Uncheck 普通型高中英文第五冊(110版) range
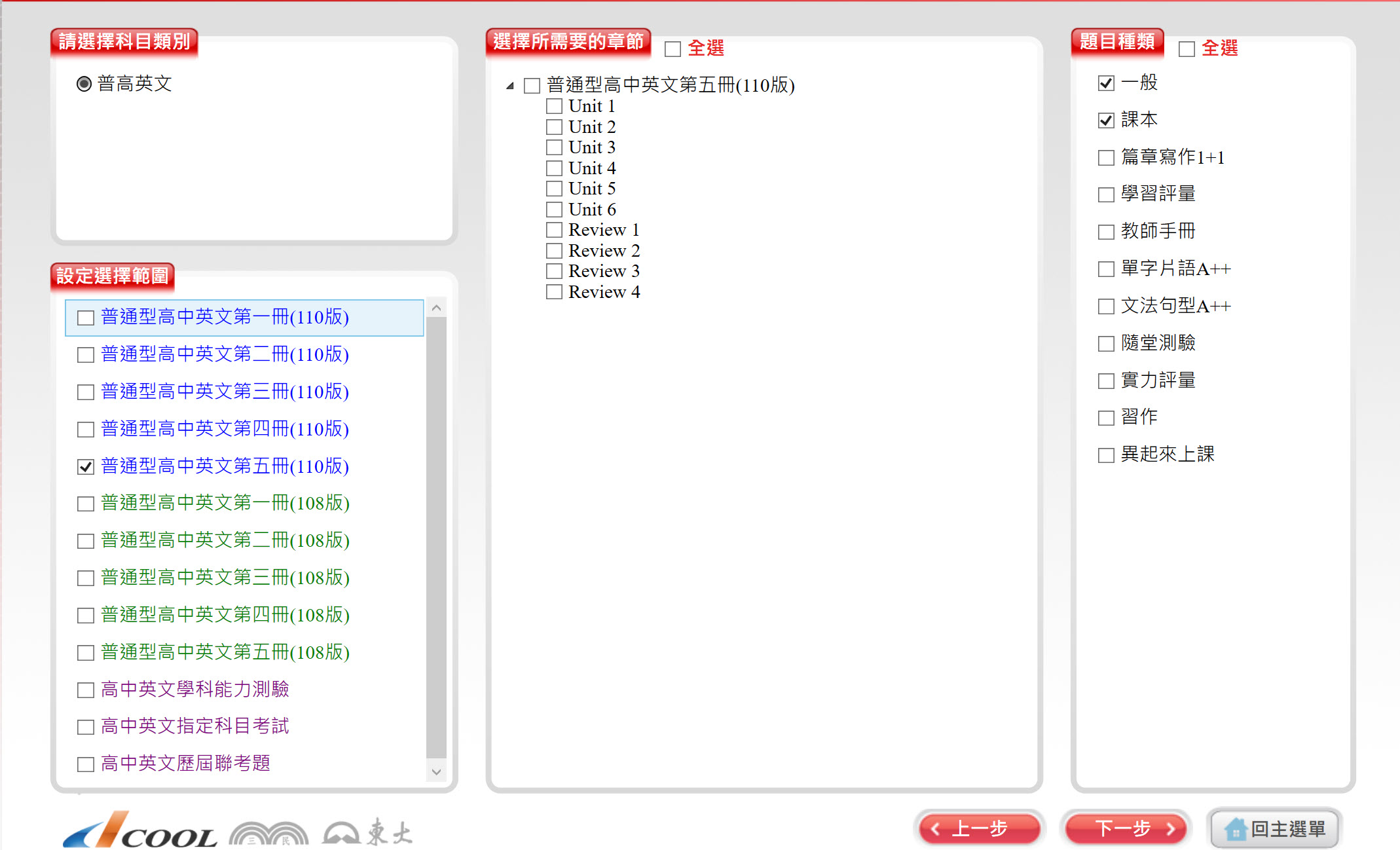1400x850 pixels. click(x=86, y=466)
